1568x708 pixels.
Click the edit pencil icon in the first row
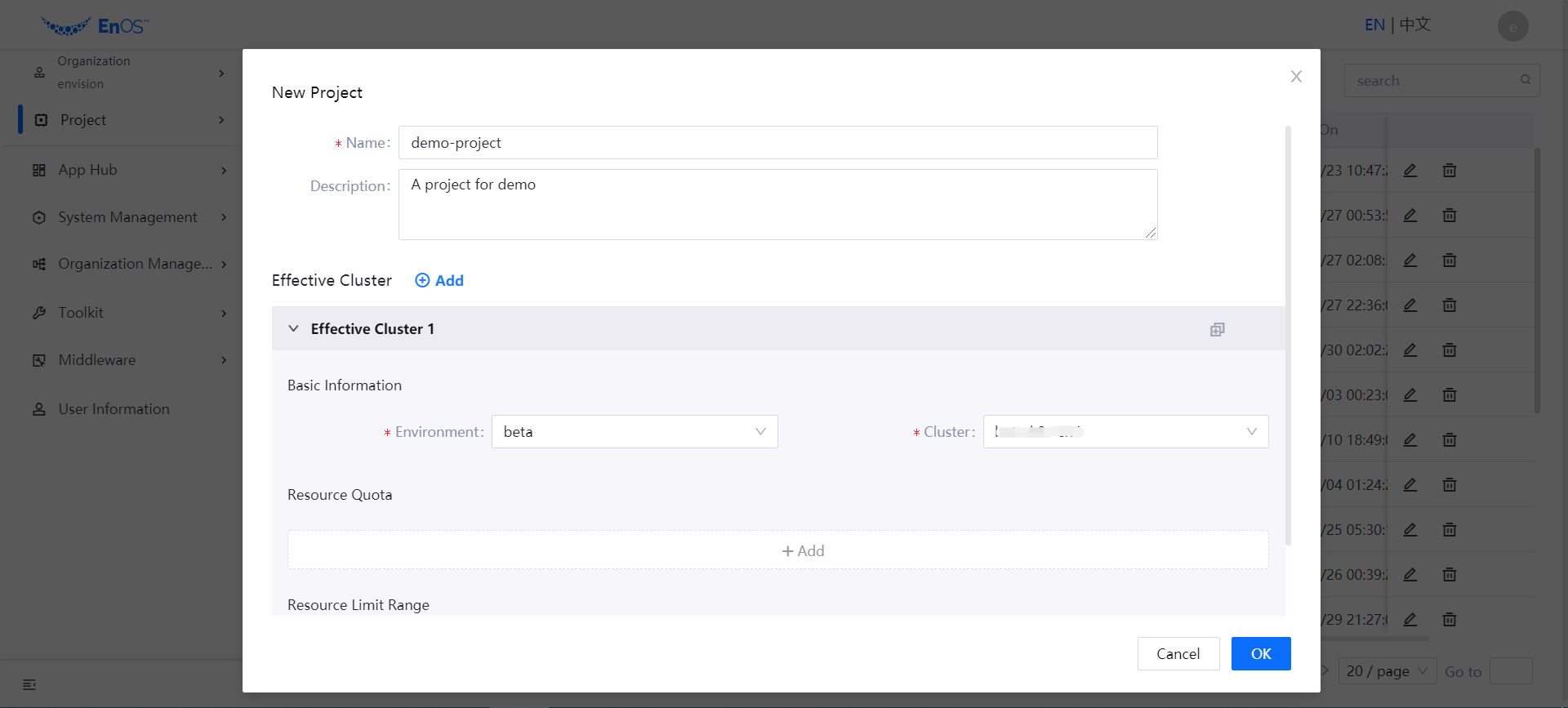click(x=1410, y=171)
